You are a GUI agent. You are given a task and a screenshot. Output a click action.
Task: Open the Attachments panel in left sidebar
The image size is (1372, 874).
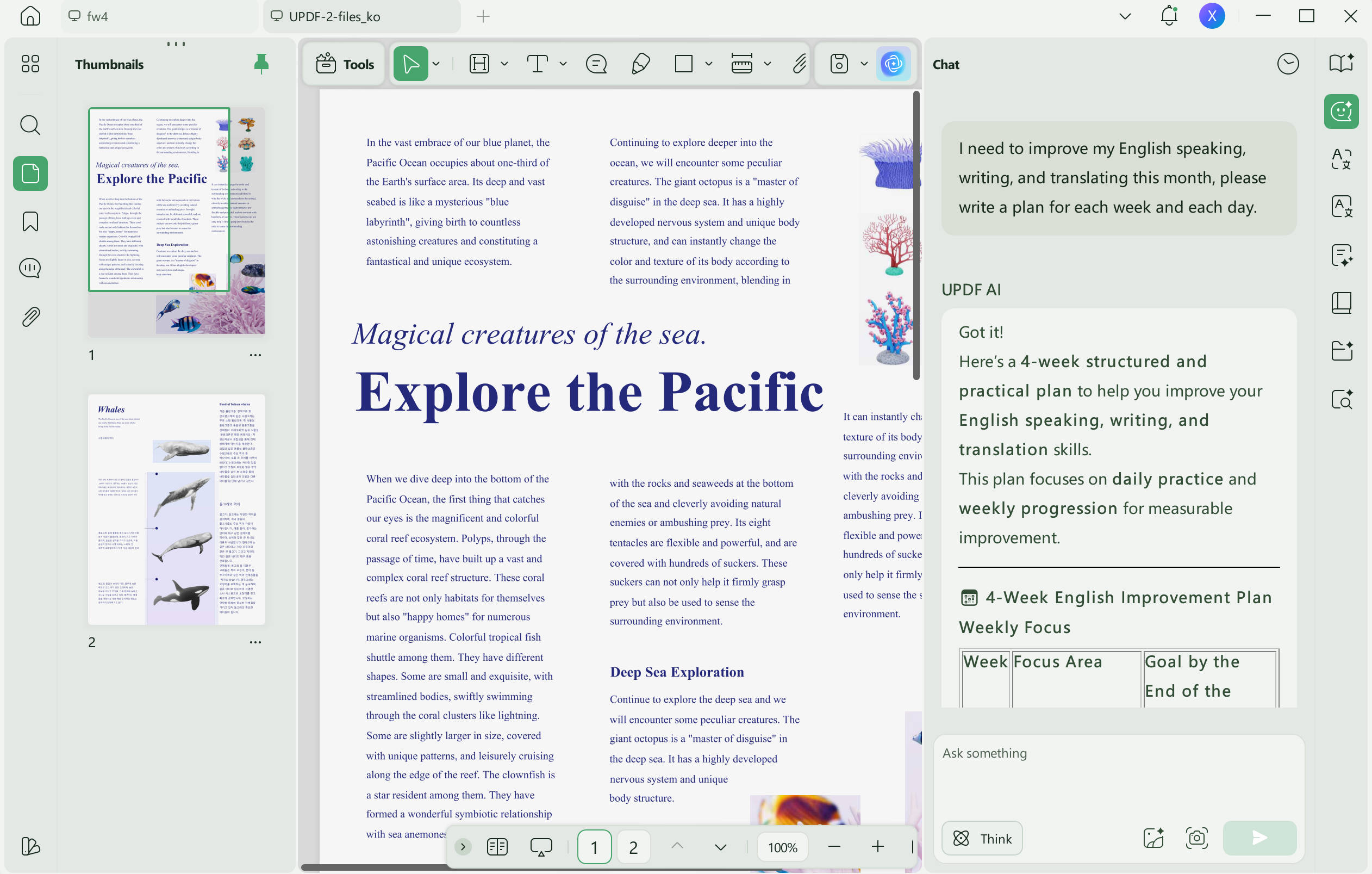tap(30, 317)
